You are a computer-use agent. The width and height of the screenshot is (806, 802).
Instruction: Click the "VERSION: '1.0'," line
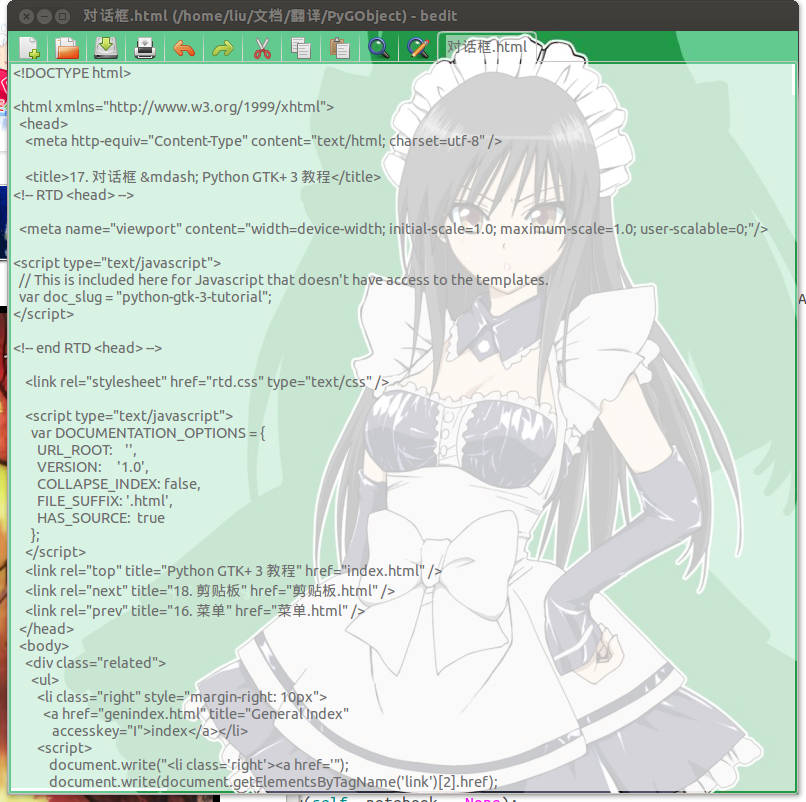pos(93,467)
